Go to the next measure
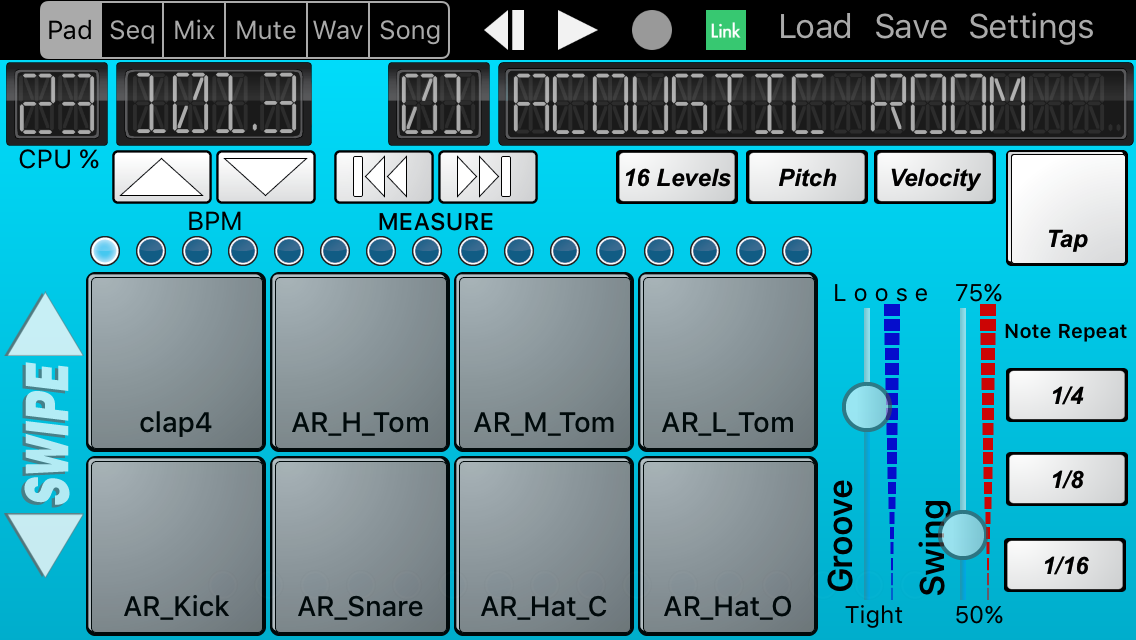This screenshot has width=1136, height=640. pos(488,177)
